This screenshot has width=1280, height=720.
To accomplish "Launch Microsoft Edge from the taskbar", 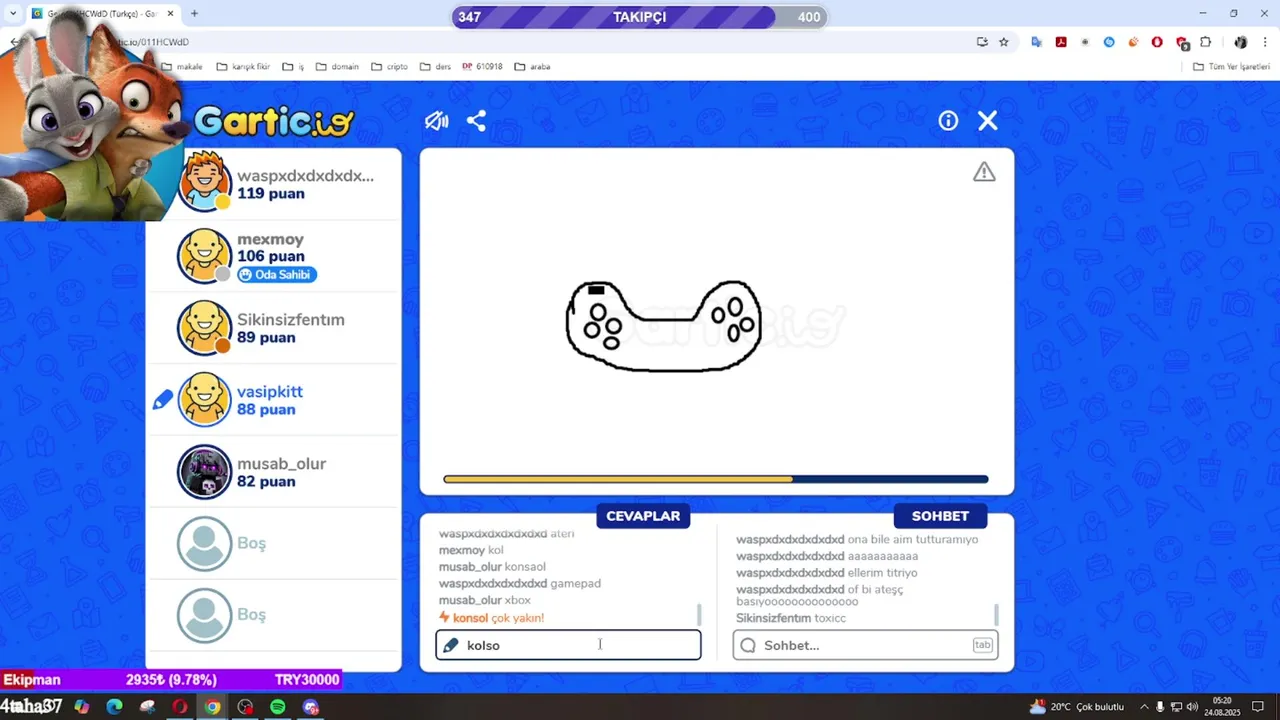I will [x=115, y=707].
